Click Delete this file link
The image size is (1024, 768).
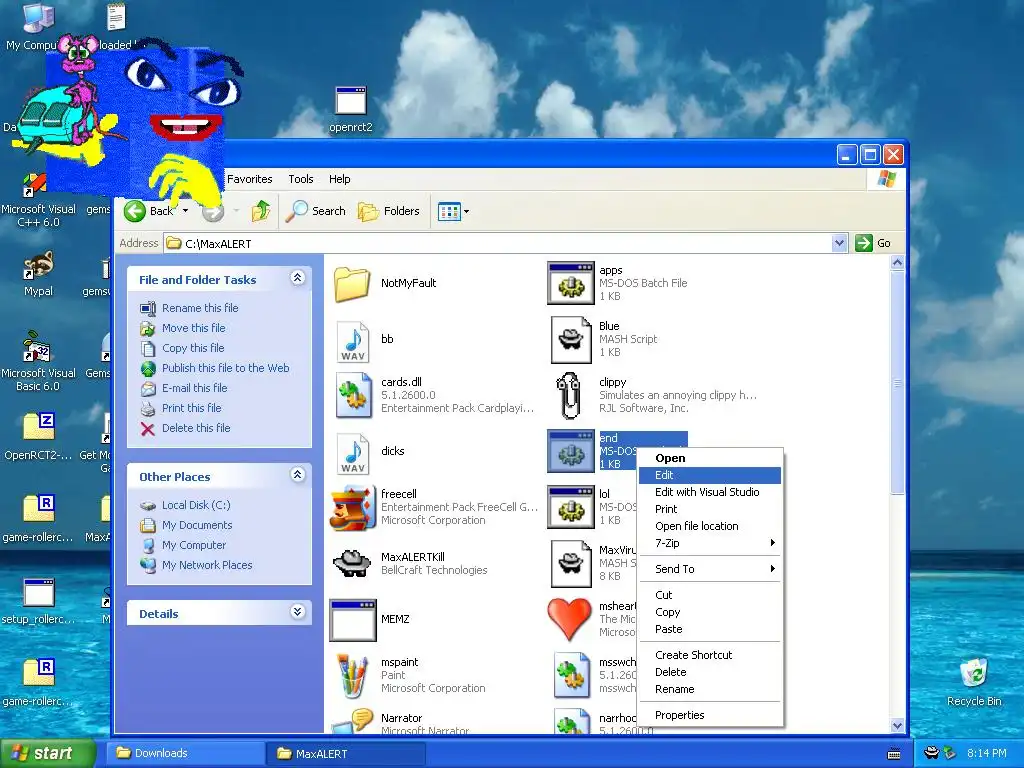[x=196, y=428]
